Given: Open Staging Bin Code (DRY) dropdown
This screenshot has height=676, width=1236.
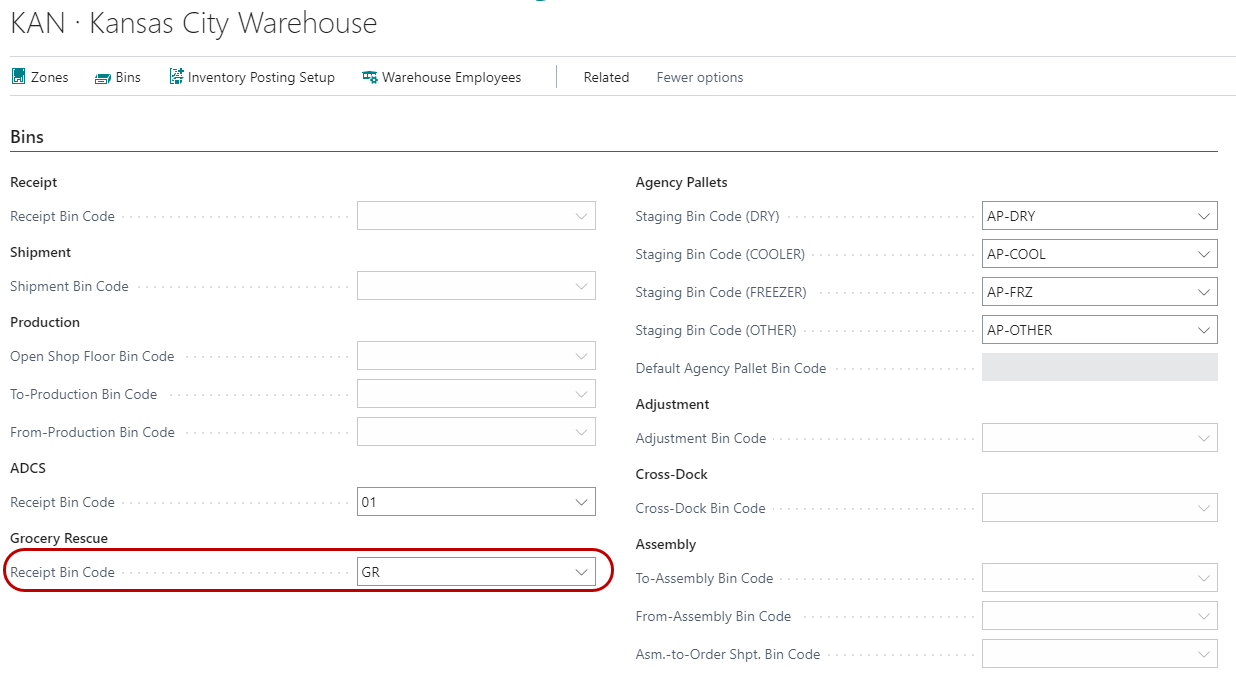Looking at the screenshot, I should click(1203, 216).
